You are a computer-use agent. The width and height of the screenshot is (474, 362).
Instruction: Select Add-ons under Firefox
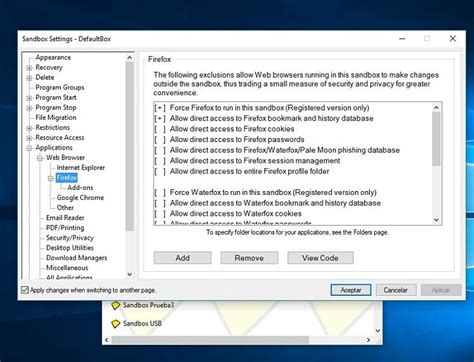pos(80,187)
